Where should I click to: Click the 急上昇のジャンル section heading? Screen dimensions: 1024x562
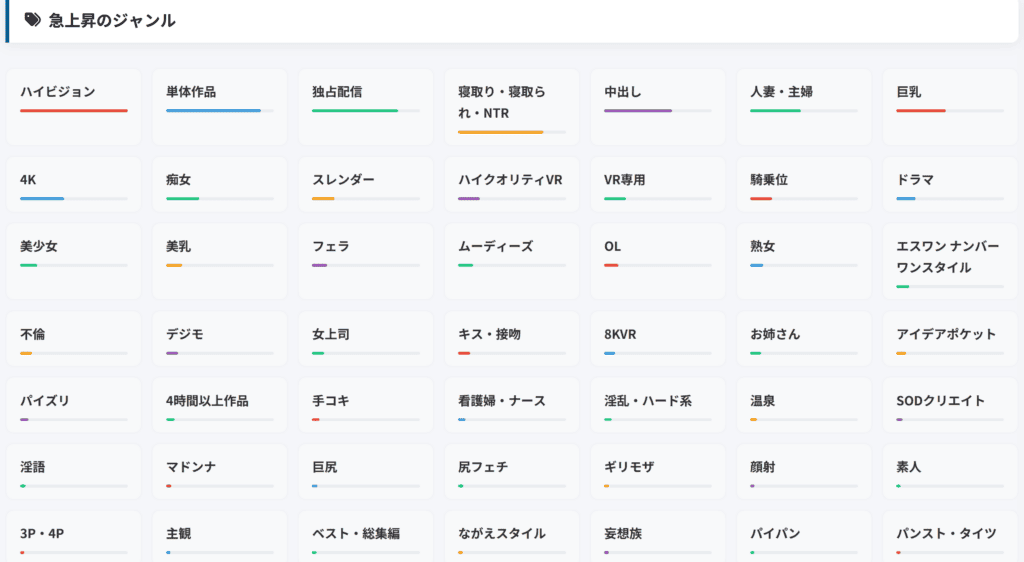[x=112, y=20]
